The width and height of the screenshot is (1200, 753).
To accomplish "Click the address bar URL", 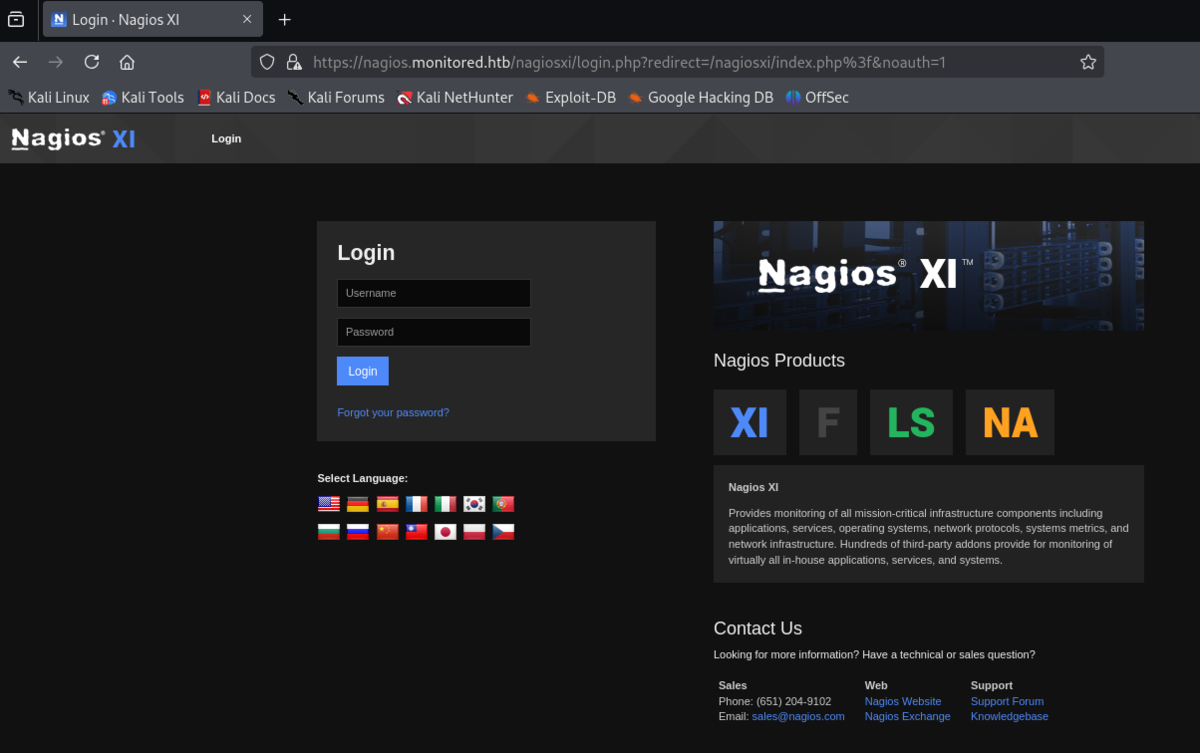I will [629, 62].
